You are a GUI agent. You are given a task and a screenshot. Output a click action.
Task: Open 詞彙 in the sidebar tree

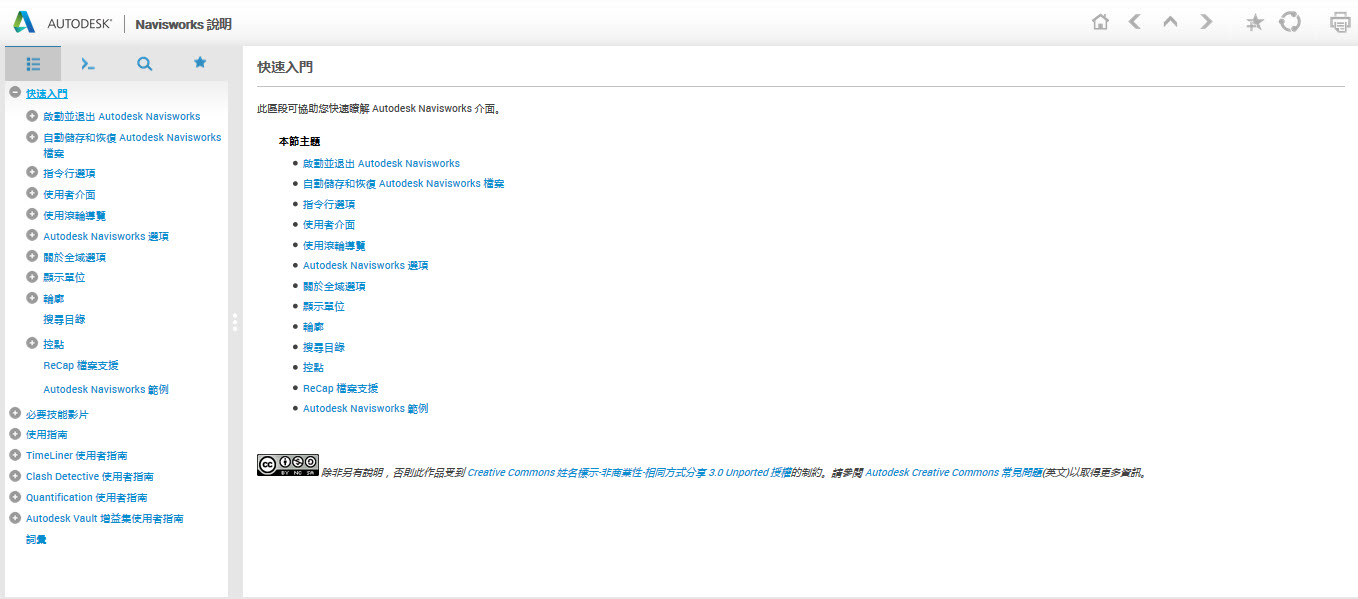coord(36,540)
